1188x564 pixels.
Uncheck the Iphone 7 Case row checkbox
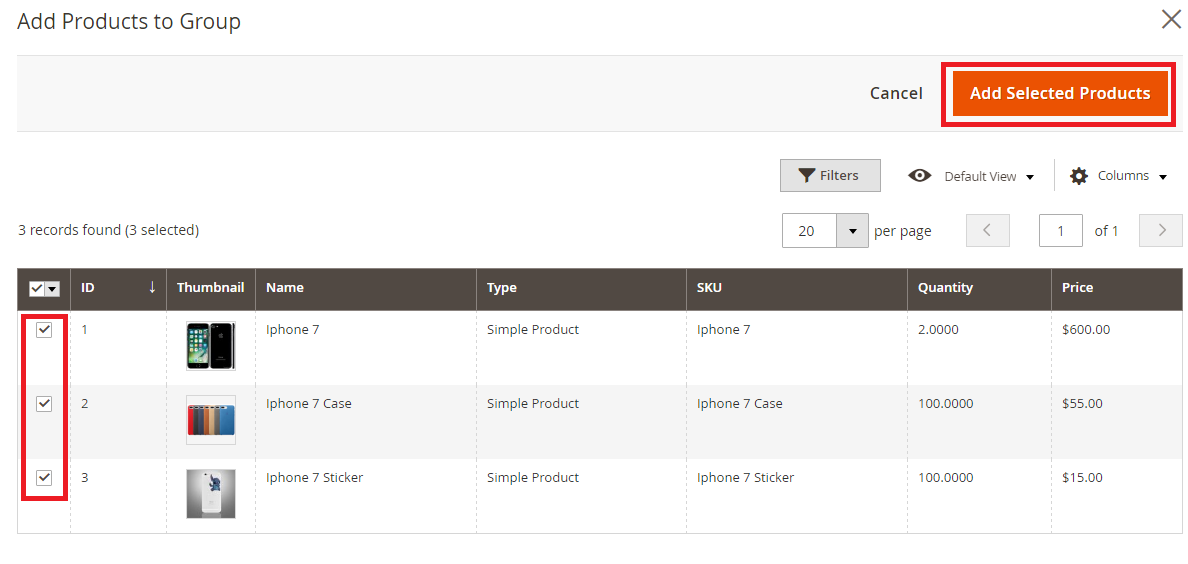[44, 404]
